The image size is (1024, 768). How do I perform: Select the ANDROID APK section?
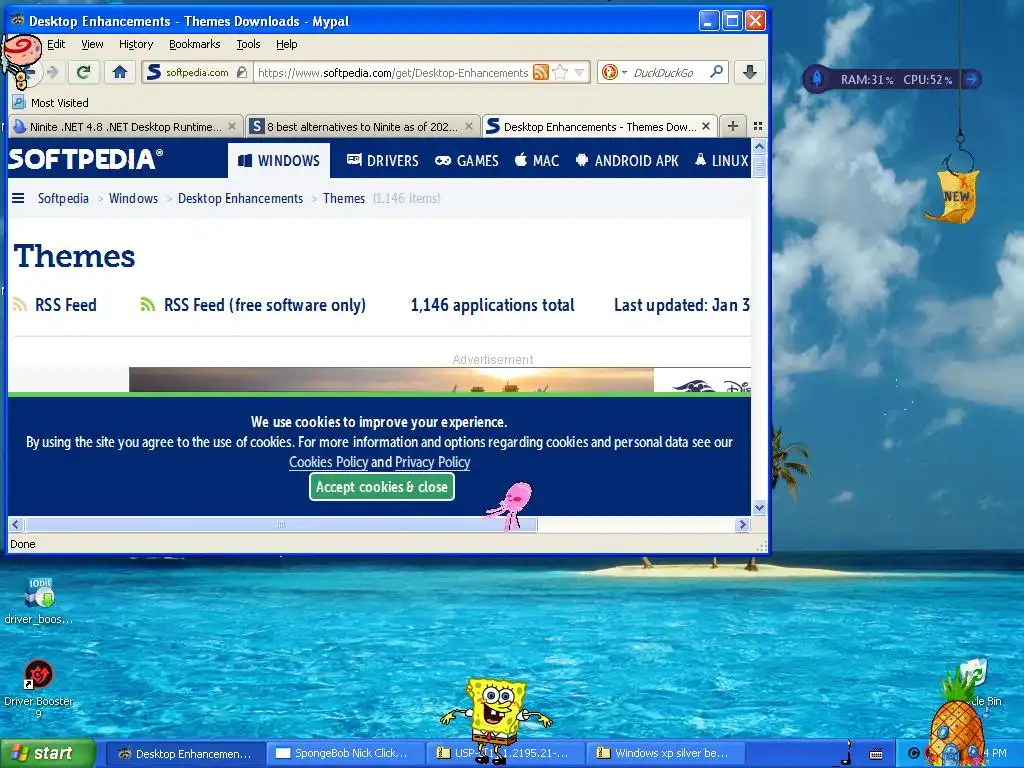pos(627,161)
